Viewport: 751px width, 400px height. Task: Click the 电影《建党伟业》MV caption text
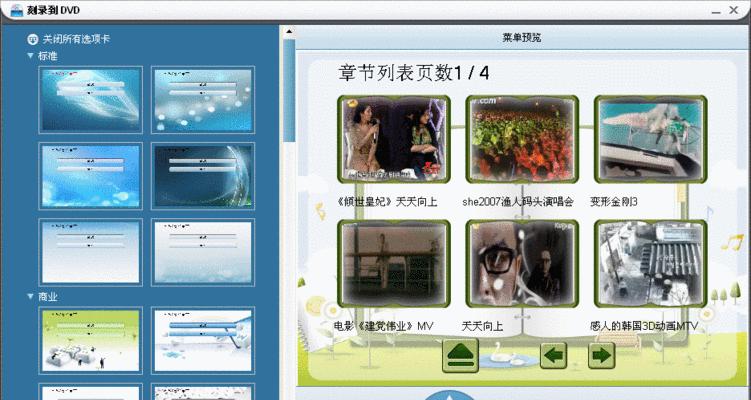(383, 326)
